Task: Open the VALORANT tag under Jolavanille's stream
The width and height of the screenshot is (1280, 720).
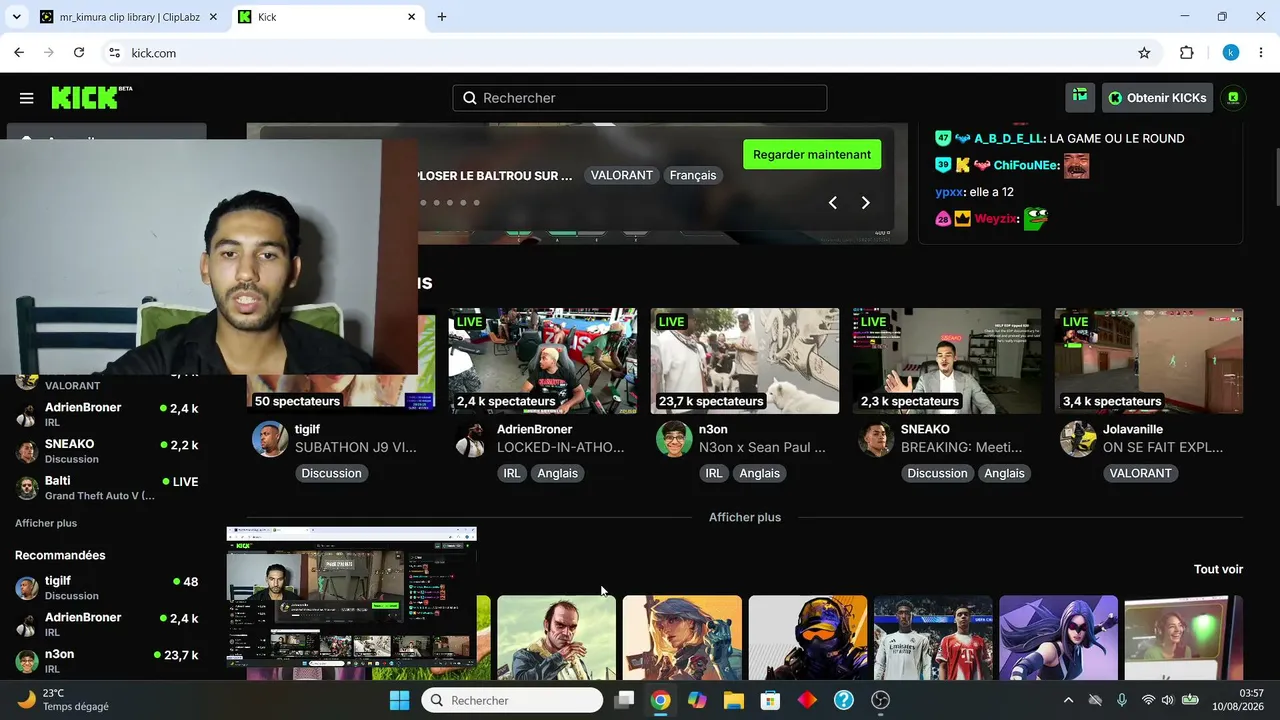Action: tap(1140, 473)
